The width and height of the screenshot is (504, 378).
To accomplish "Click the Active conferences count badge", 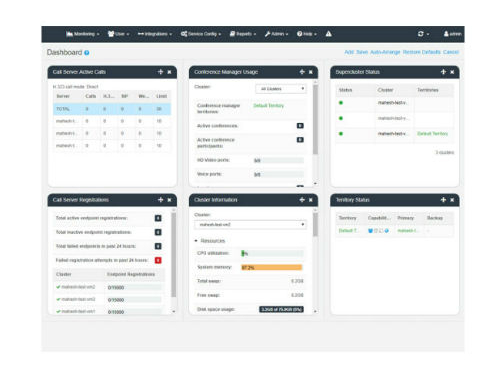I will [300, 126].
